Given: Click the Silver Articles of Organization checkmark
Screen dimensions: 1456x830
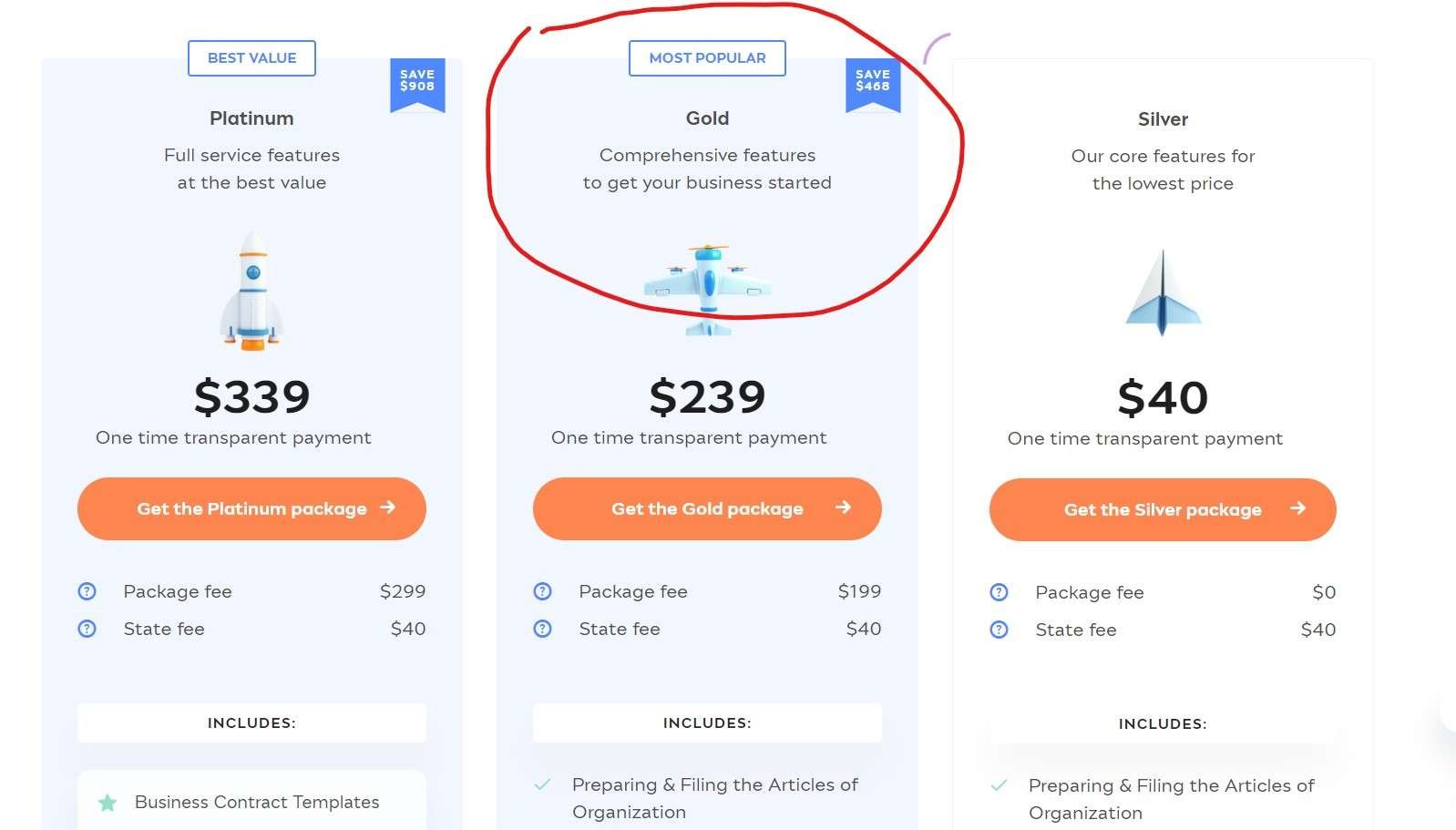Looking at the screenshot, I should 1000,785.
